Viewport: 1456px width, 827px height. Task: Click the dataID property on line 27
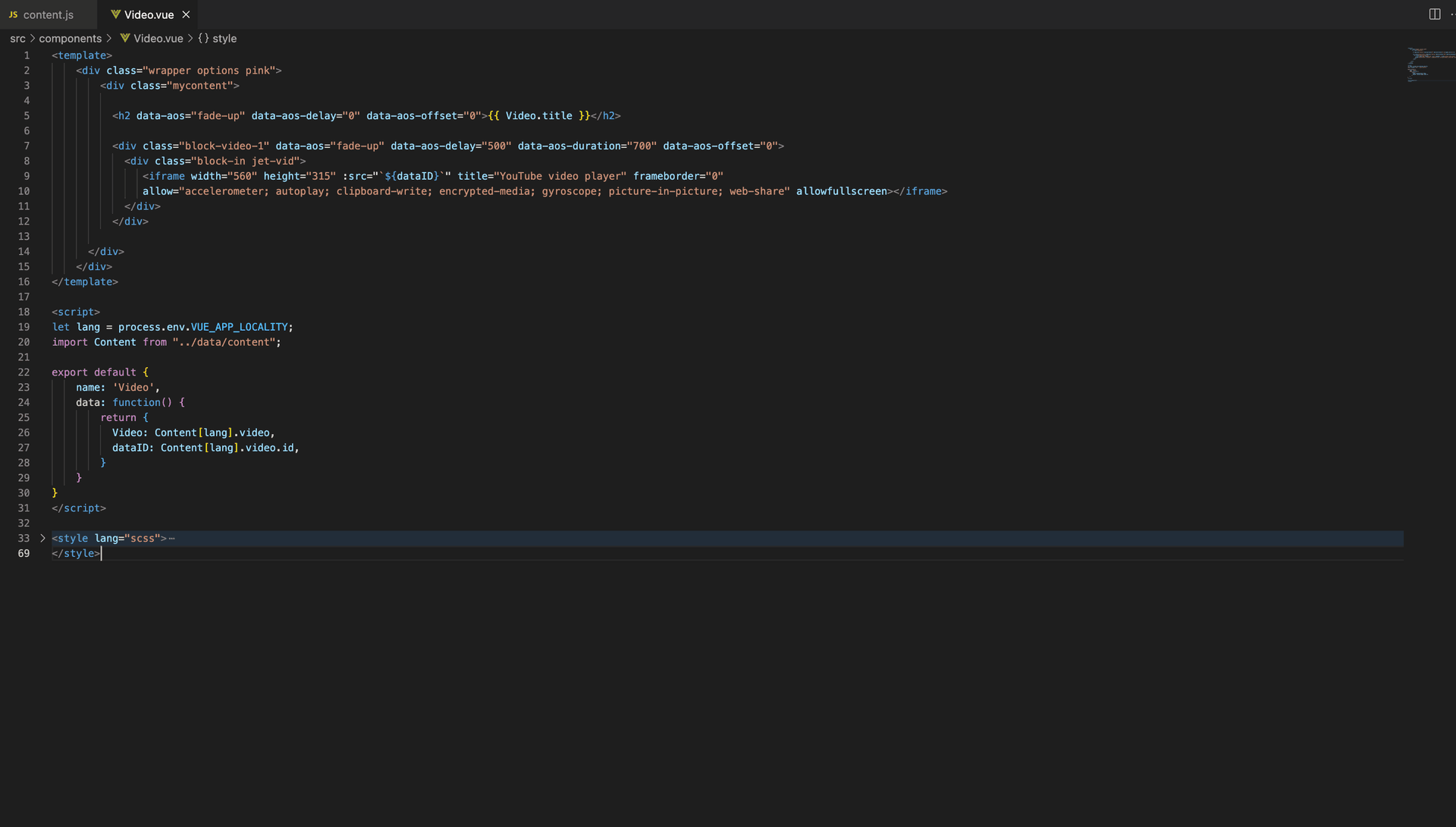coord(131,448)
